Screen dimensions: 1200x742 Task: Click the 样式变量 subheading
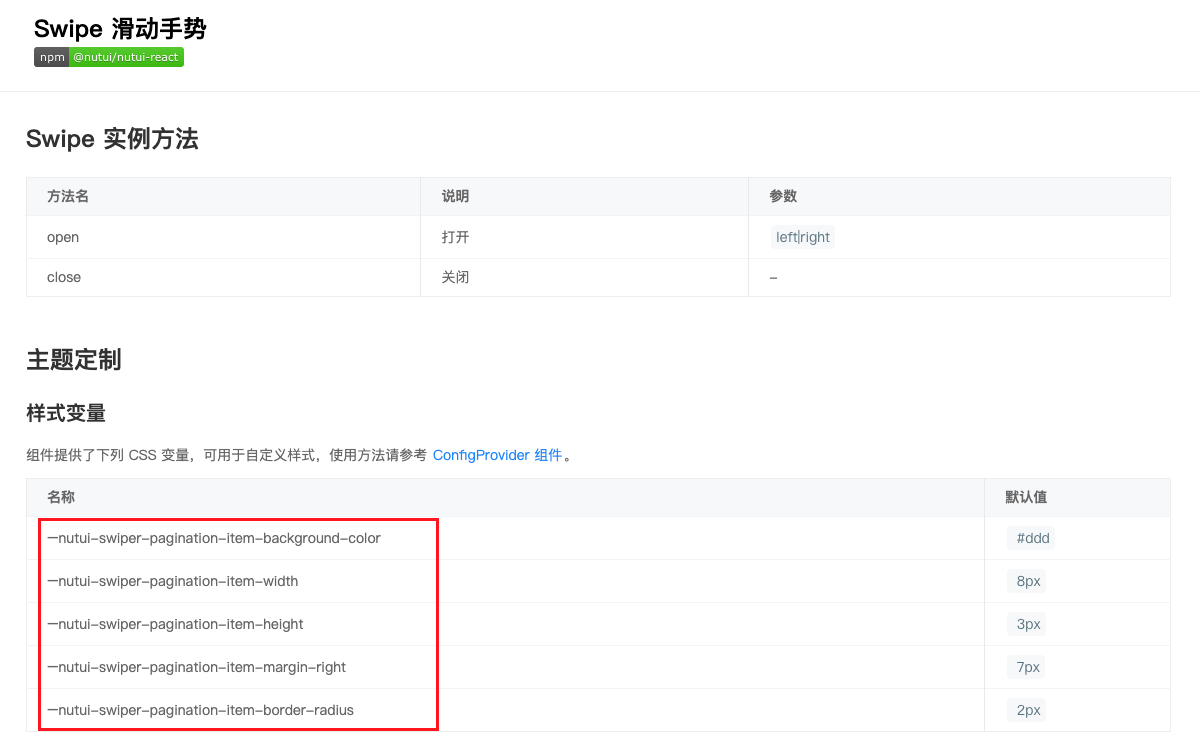[x=65, y=412]
